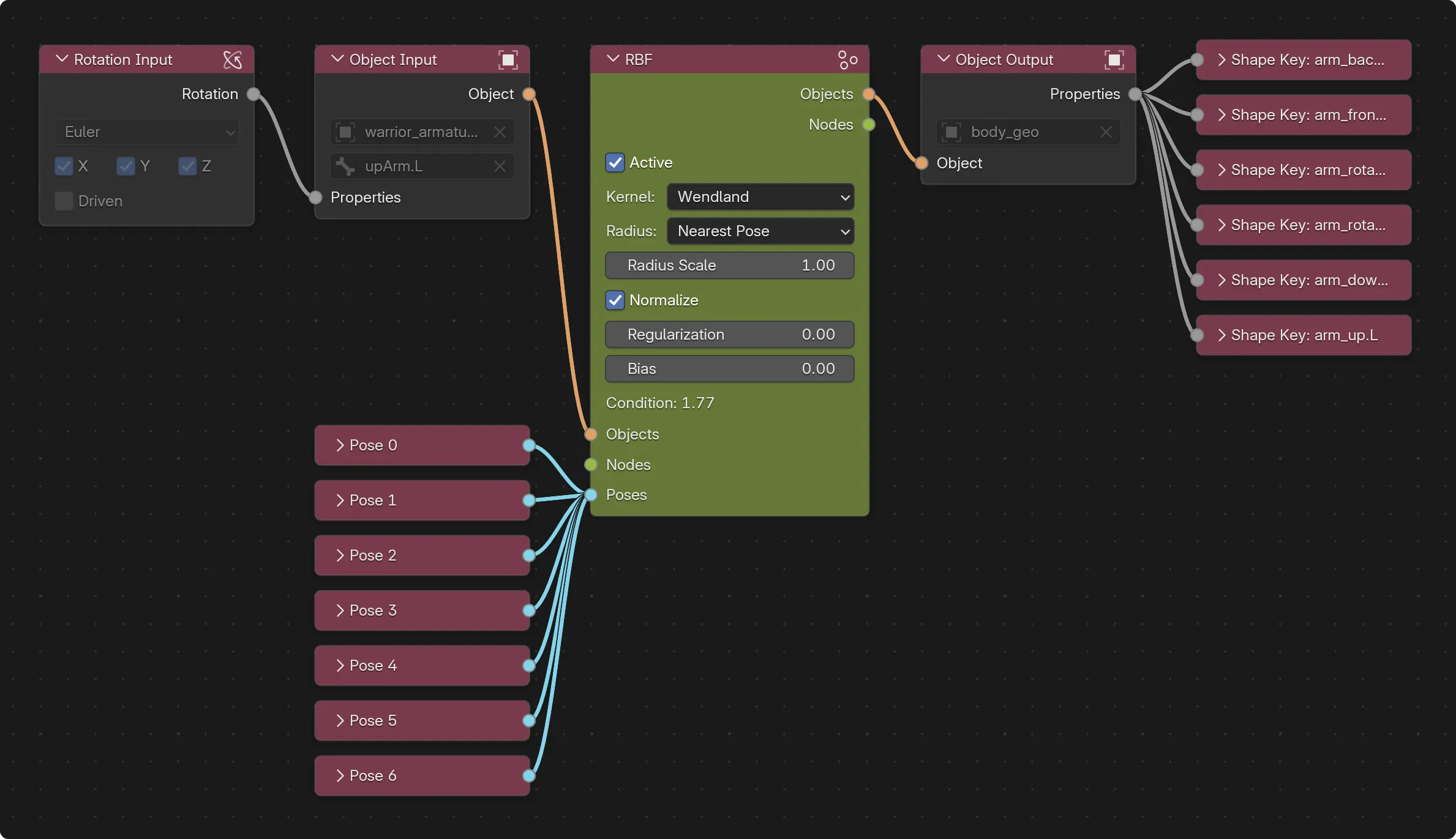Screen dimensions: 1456x839
Task: Toggle the Z axis checkbox
Action: click(187, 166)
